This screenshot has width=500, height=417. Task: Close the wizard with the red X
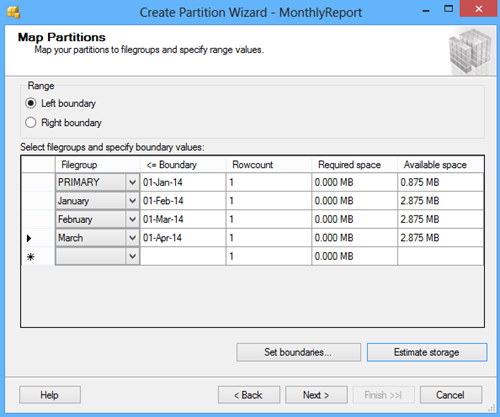point(479,9)
